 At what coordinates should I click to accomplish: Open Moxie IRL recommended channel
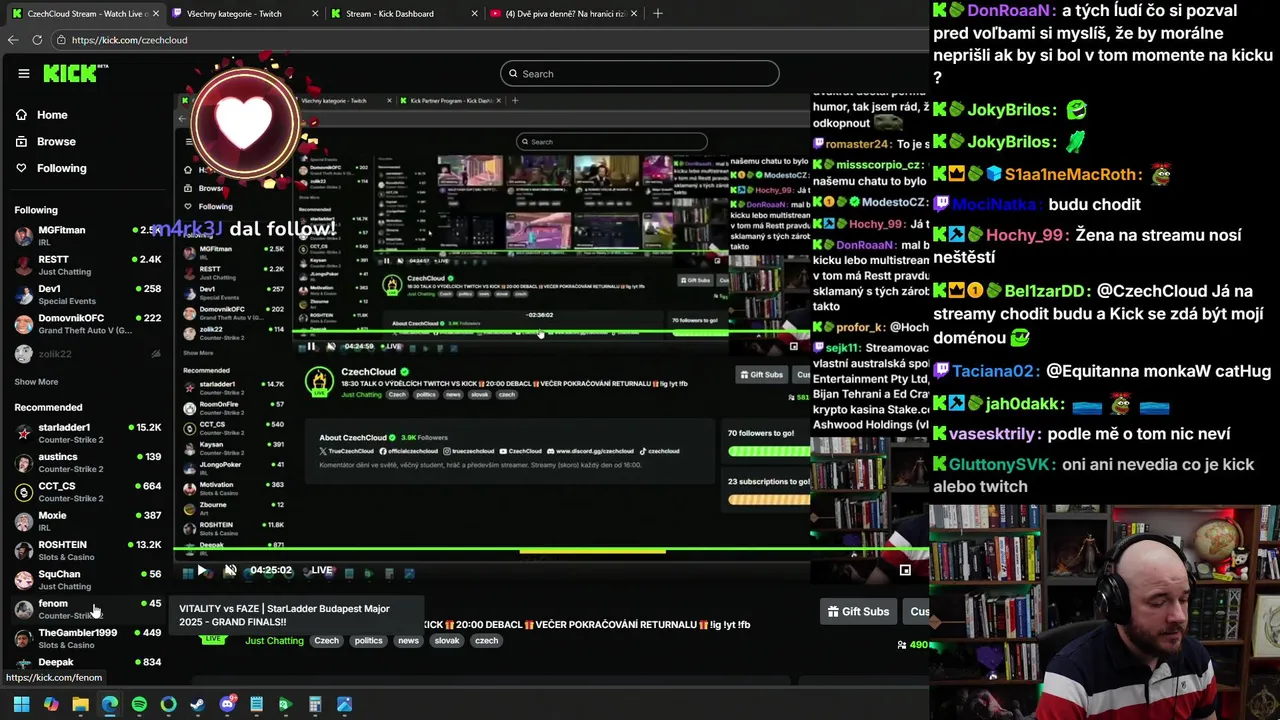(88, 521)
